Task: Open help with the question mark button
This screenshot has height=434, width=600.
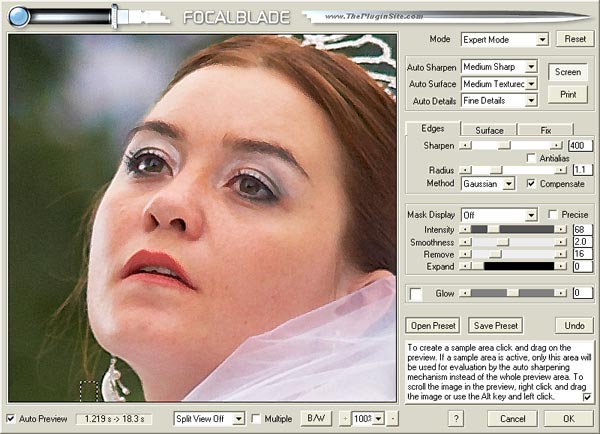Action: tap(456, 418)
